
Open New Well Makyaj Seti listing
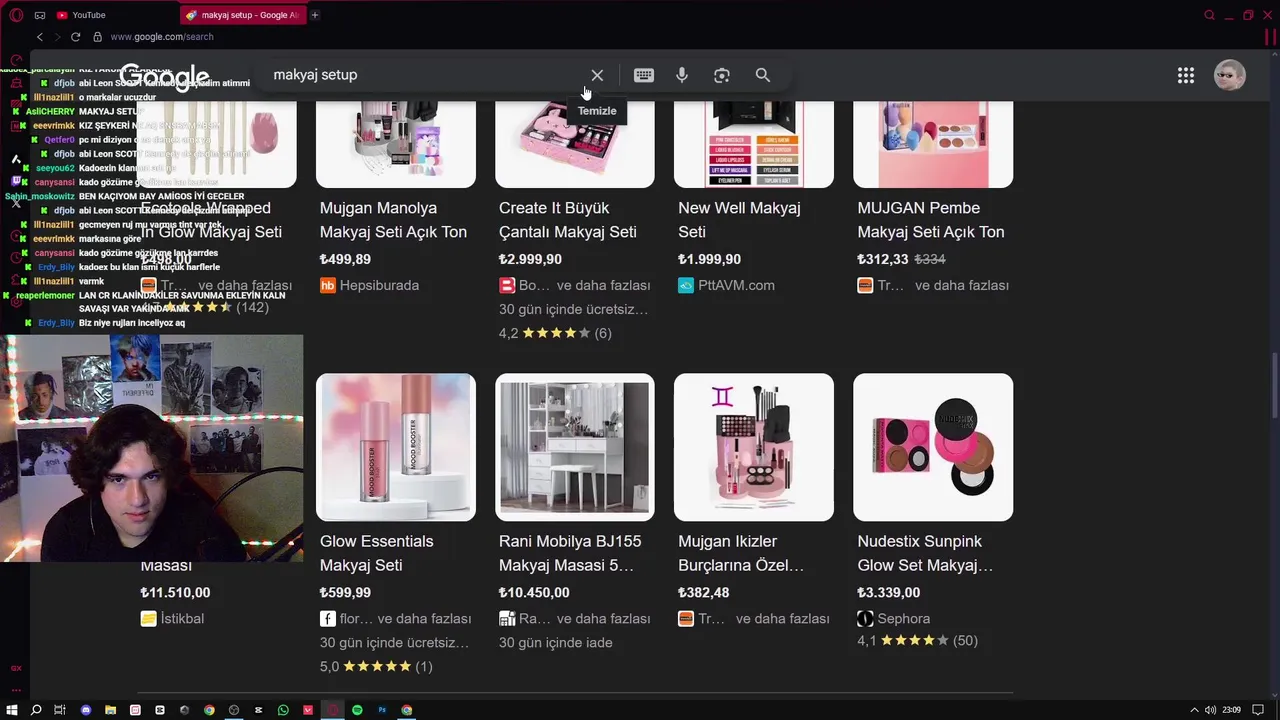click(x=739, y=220)
